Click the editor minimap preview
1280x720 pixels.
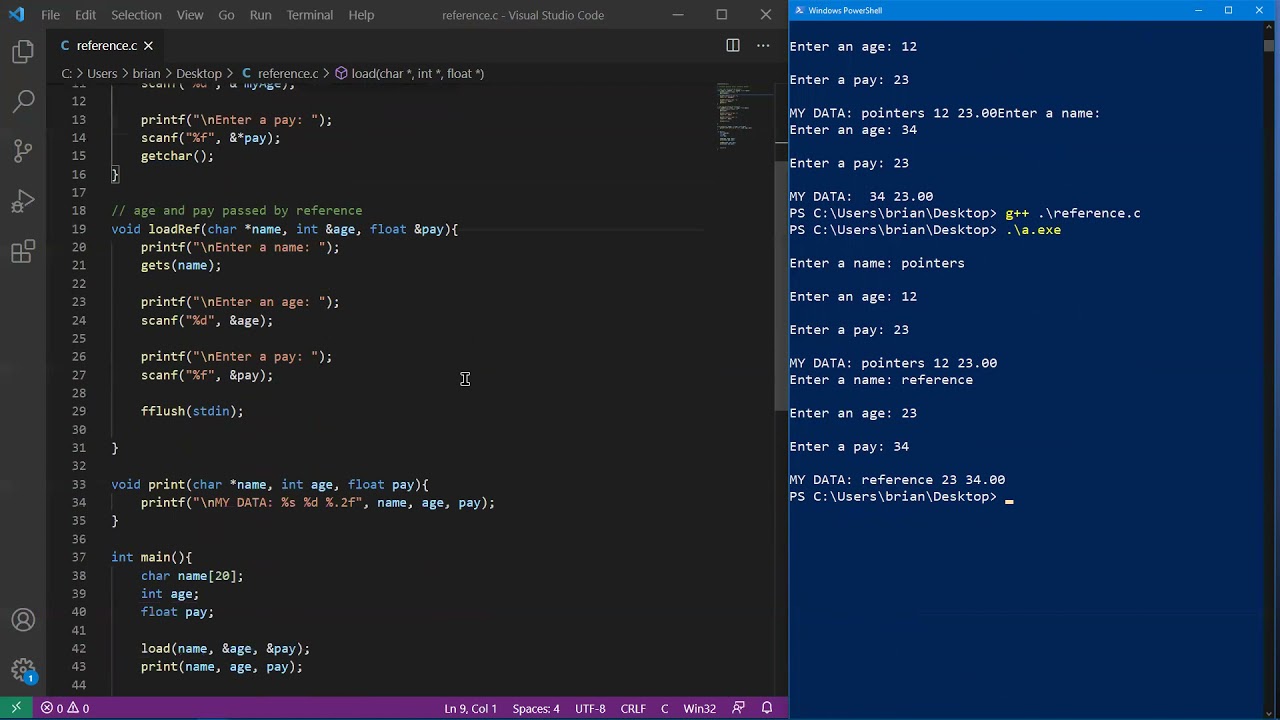tap(744, 117)
